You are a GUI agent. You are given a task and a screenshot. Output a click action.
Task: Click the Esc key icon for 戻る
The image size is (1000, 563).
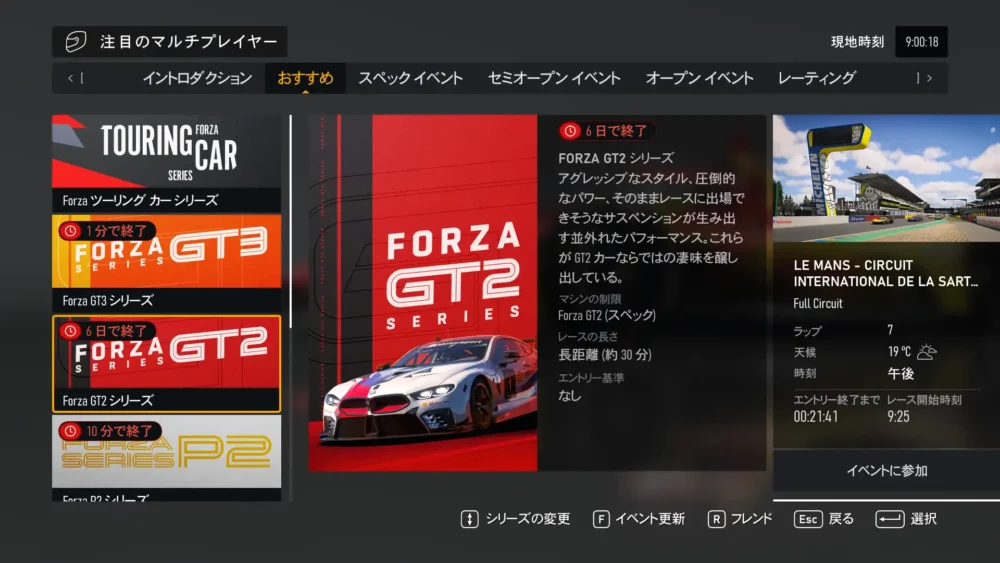point(807,519)
